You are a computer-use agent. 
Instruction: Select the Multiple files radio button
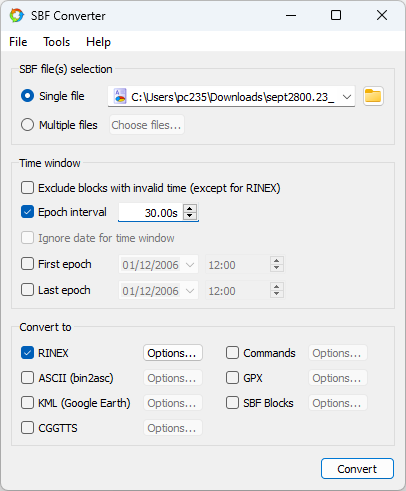(x=27, y=125)
